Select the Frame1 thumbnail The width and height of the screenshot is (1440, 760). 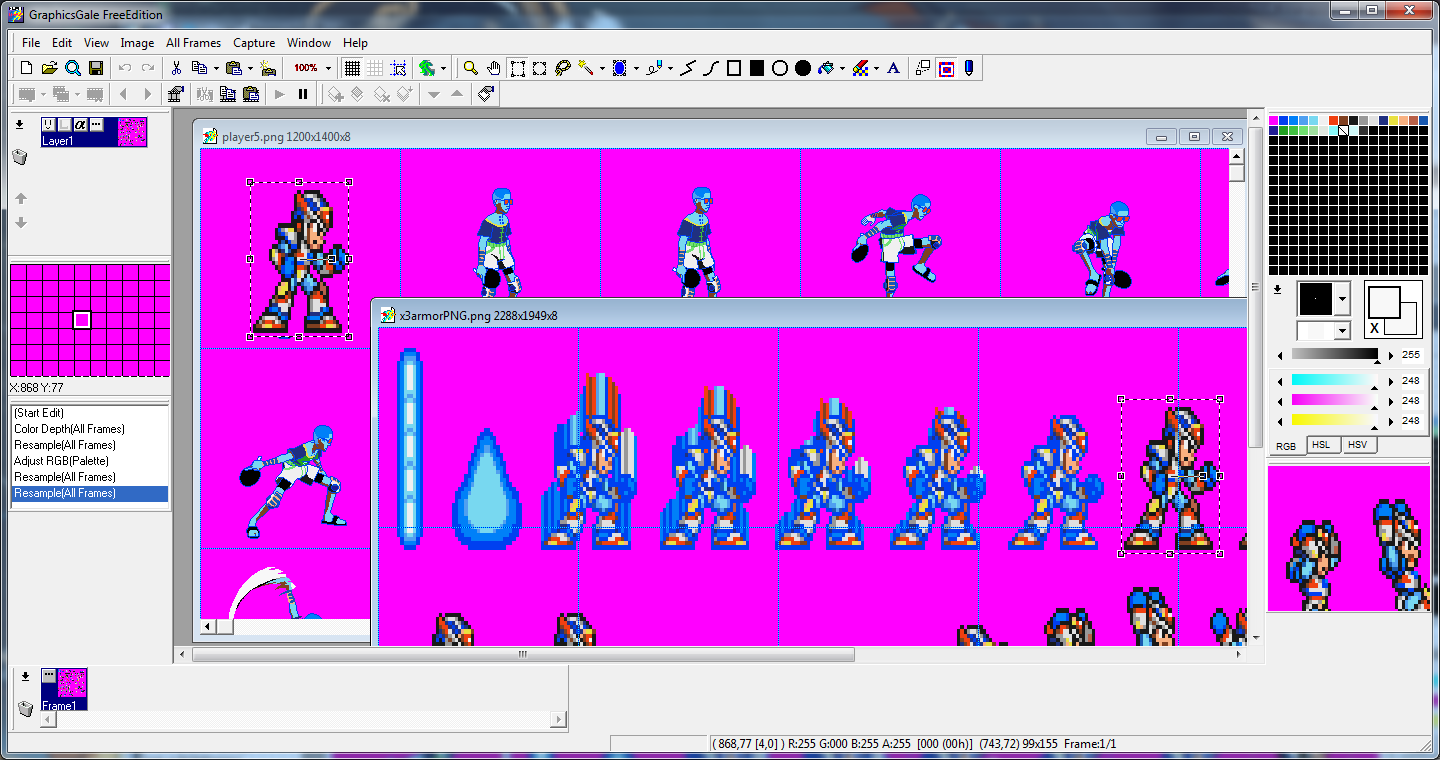click(64, 689)
